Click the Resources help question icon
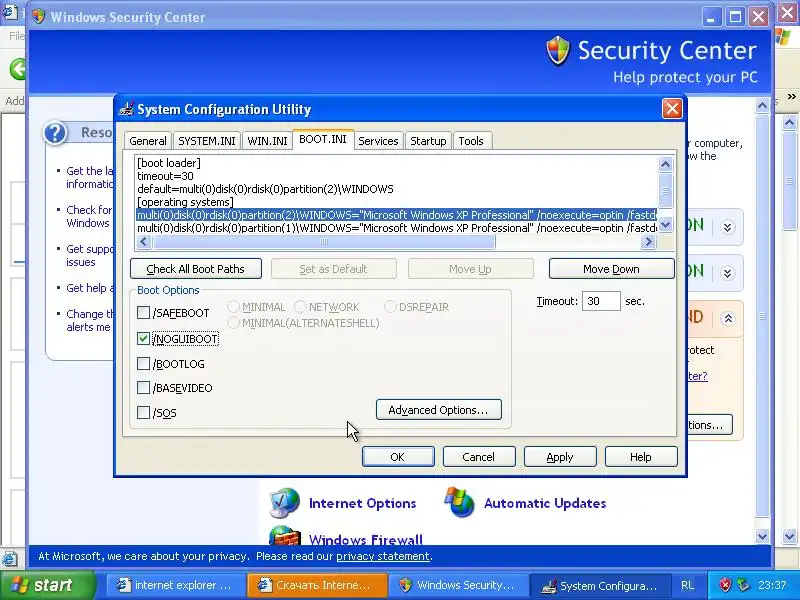Viewport: 800px width, 600px height. 55,133
